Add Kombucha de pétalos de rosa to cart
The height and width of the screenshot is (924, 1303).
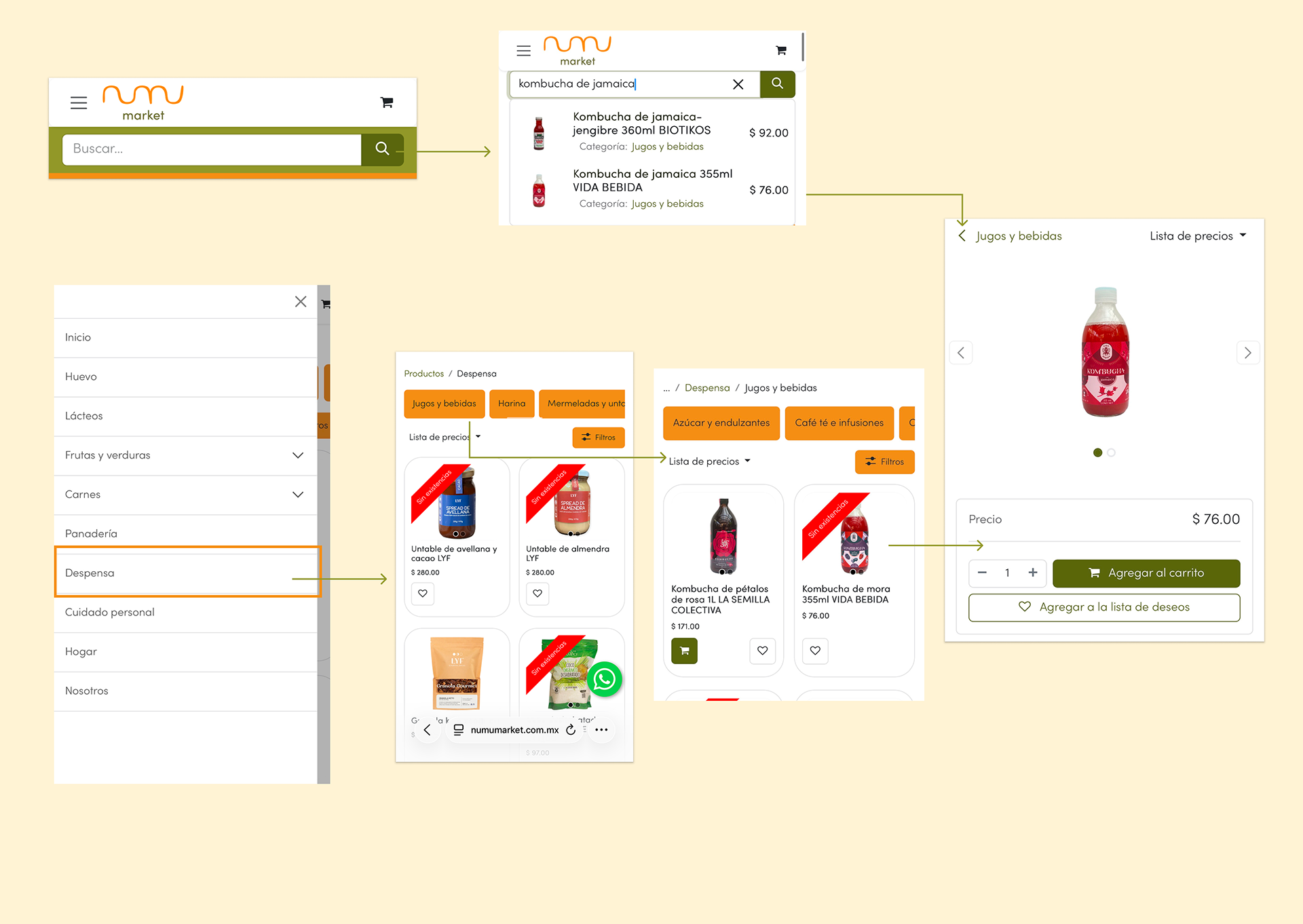pyautogui.click(x=684, y=651)
